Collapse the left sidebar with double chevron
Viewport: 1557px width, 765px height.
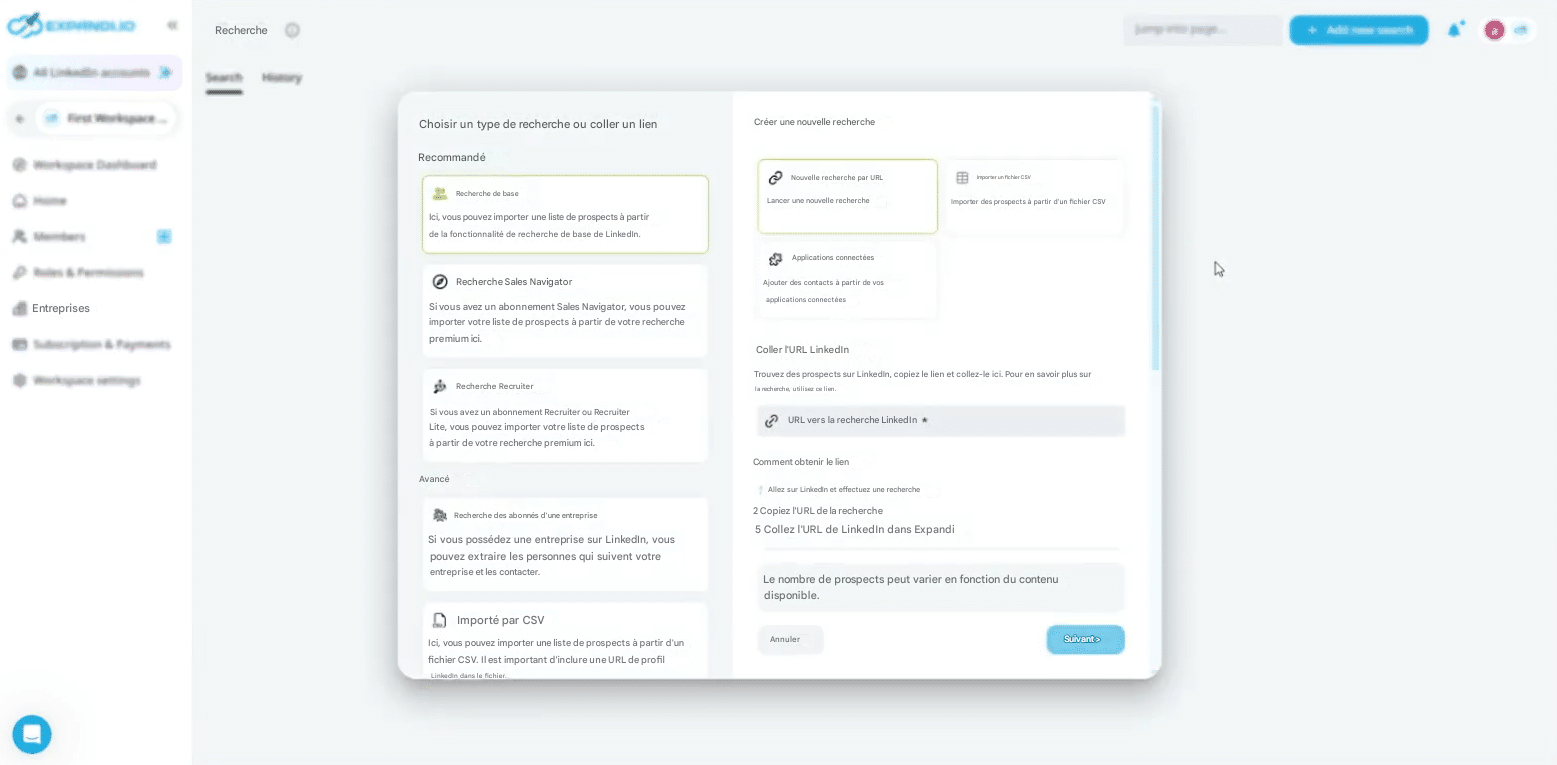172,25
